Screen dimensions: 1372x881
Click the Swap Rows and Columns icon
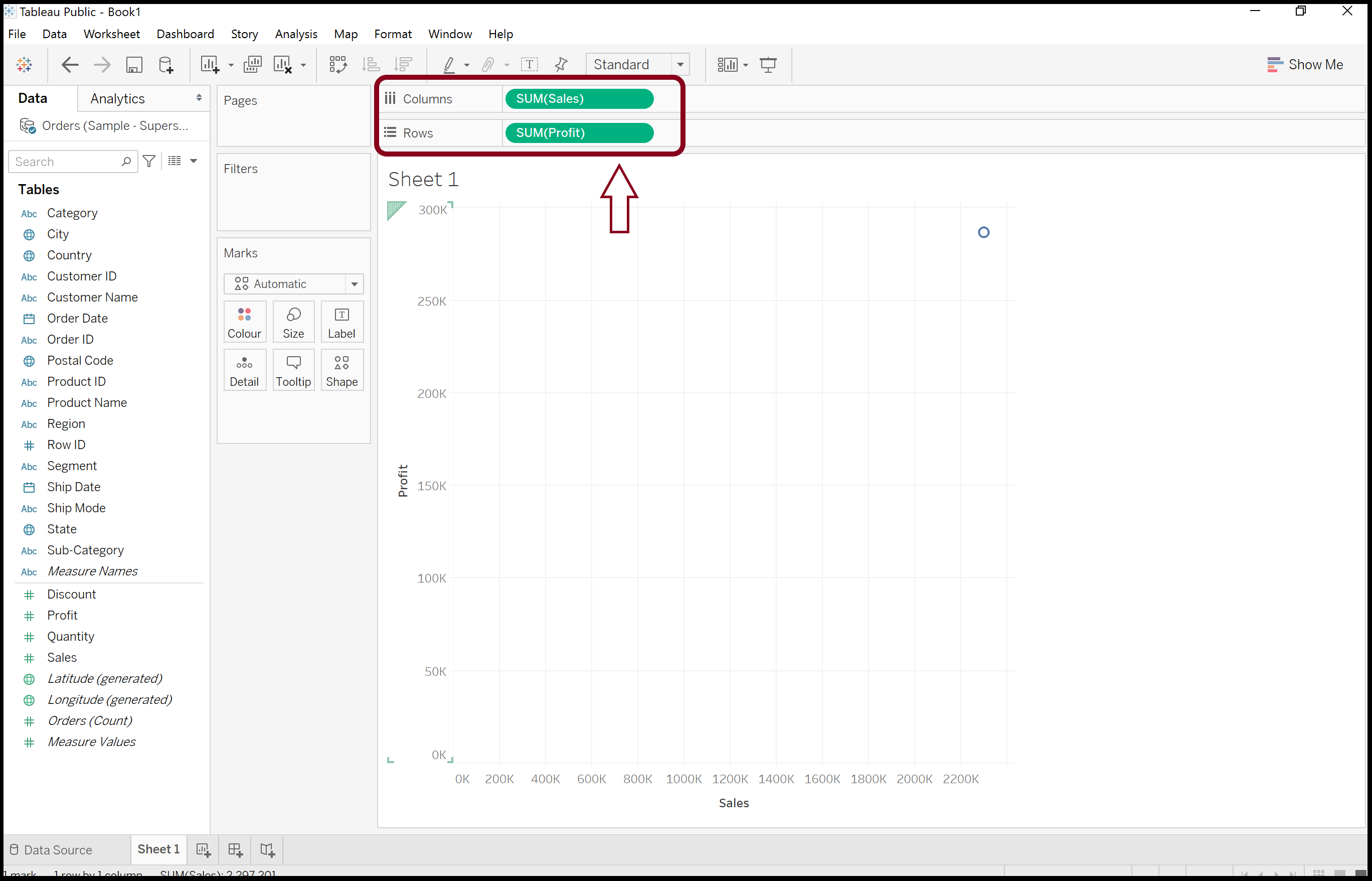(338, 65)
